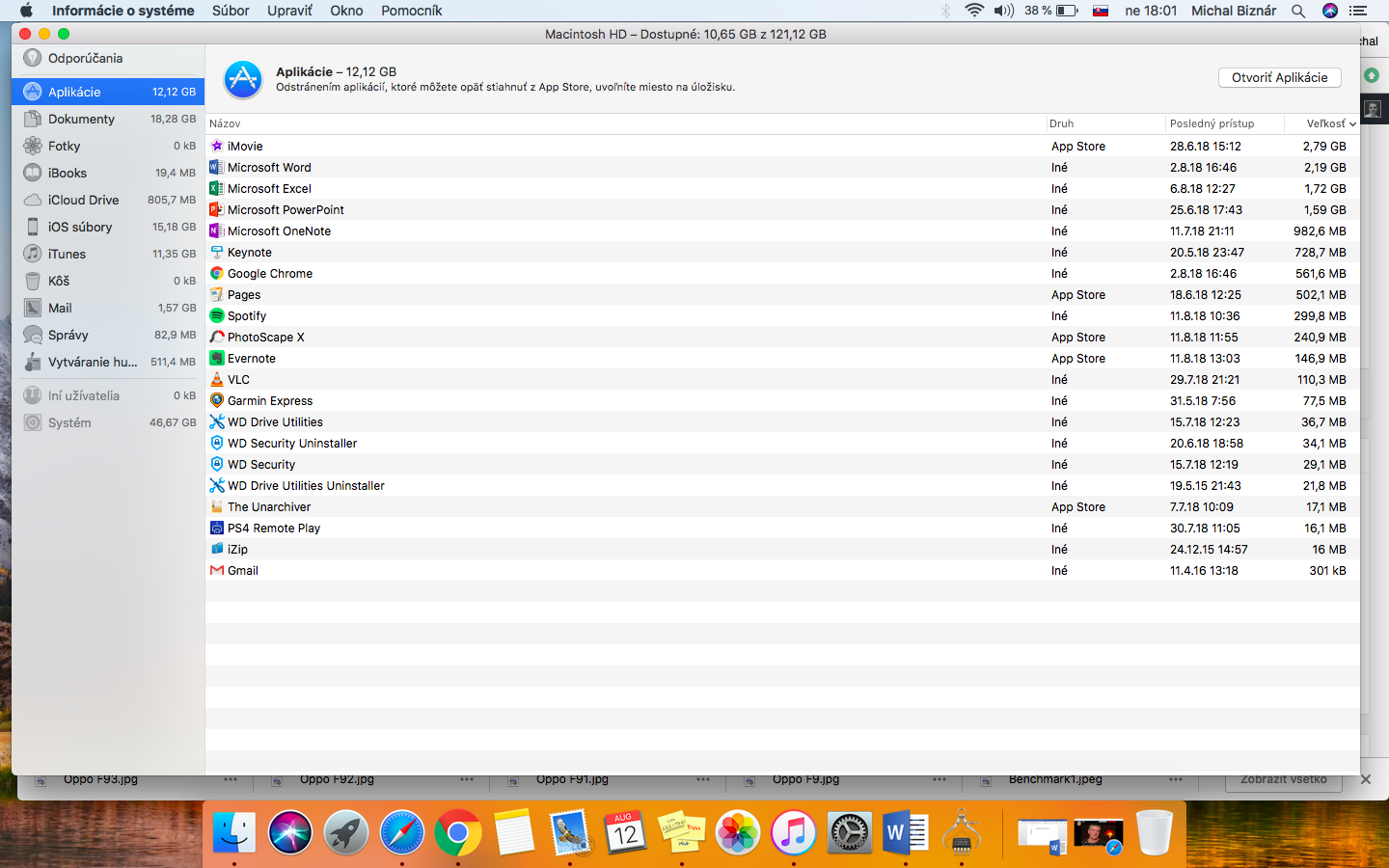The image size is (1389, 868).
Task: Open the Trash in the Dock
Action: click(x=1155, y=832)
